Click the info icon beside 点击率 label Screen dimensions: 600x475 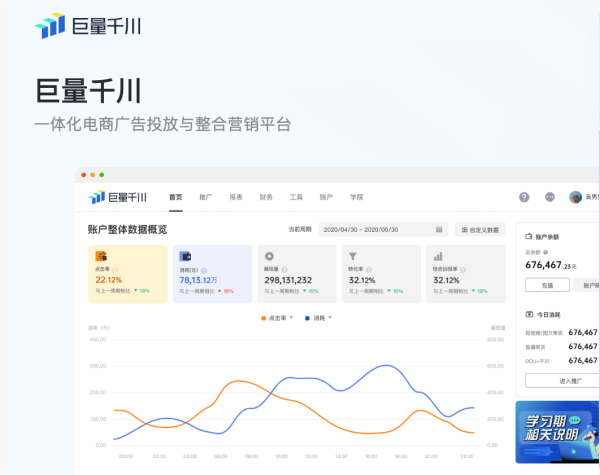[115, 269]
